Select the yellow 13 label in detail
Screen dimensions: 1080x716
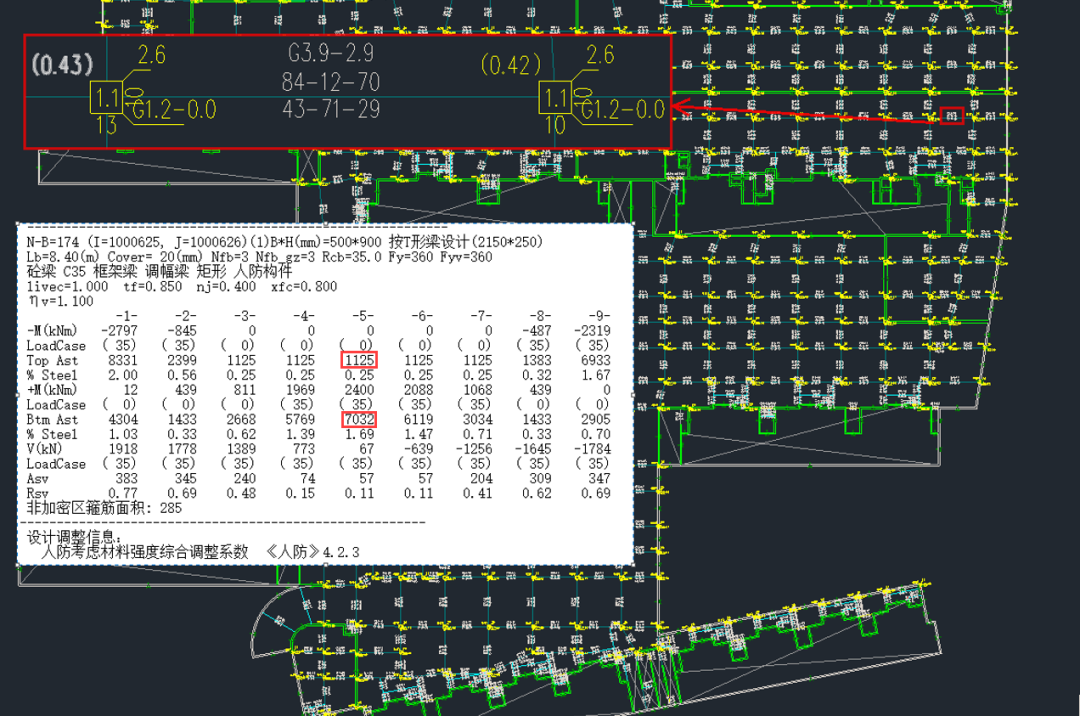pos(107,125)
